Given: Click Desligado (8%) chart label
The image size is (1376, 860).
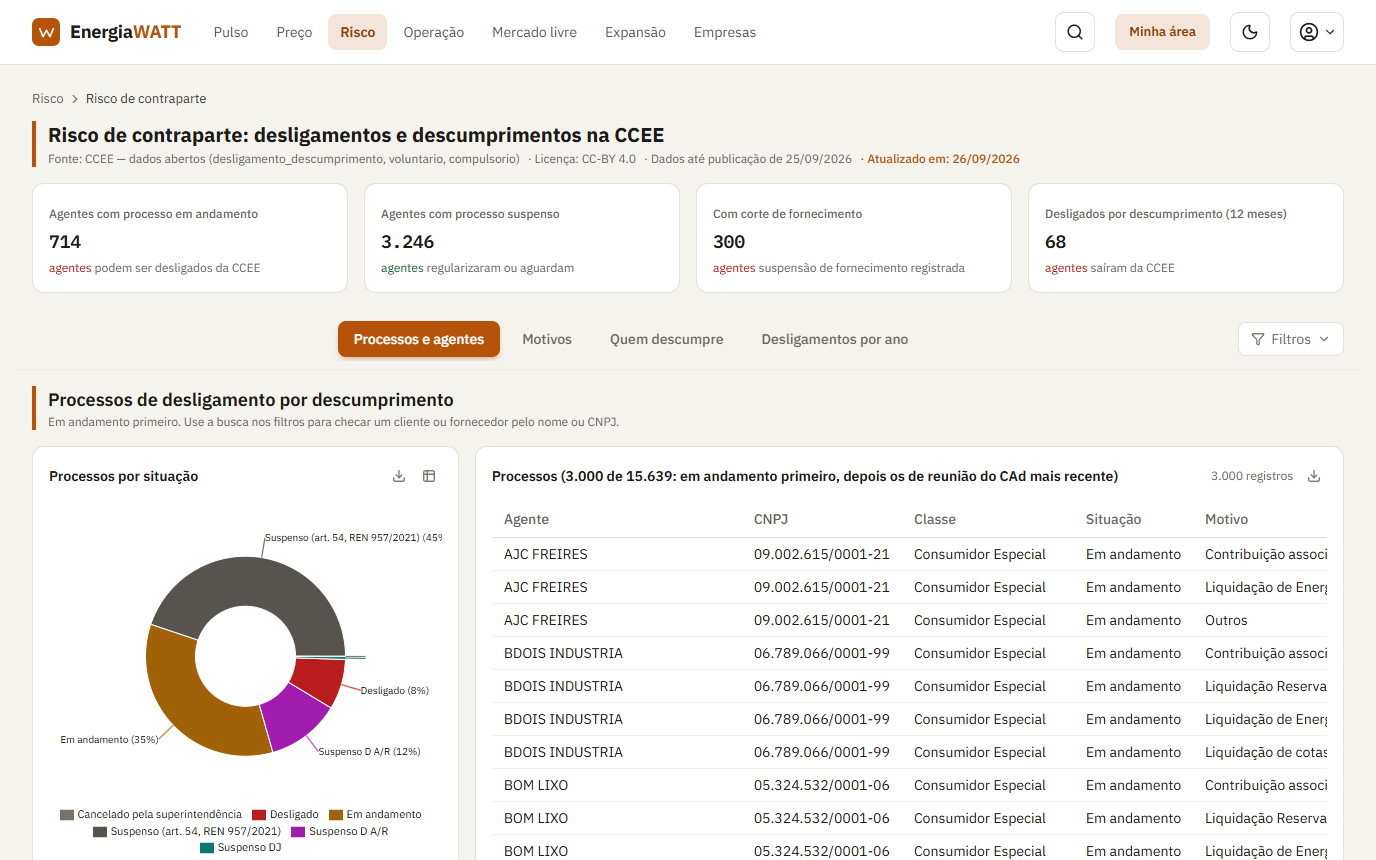Looking at the screenshot, I should coord(394,691).
